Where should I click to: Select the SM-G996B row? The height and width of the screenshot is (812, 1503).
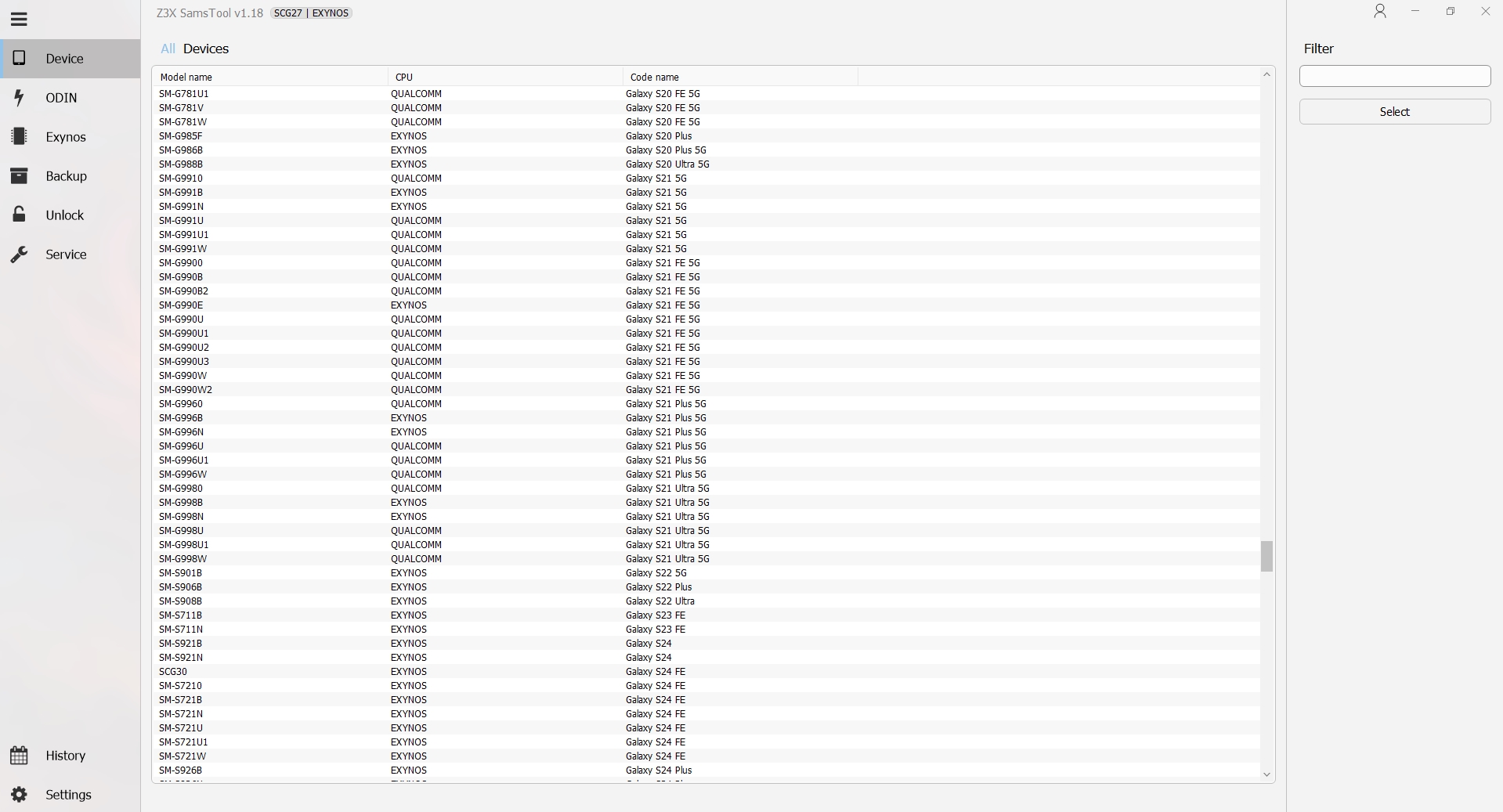click(706, 418)
